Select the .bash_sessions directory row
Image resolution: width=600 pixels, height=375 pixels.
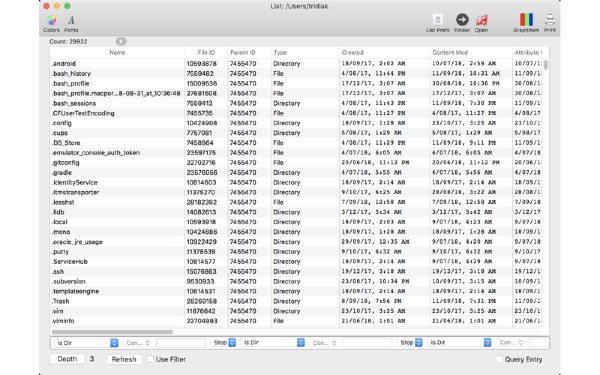pyautogui.click(x=297, y=103)
